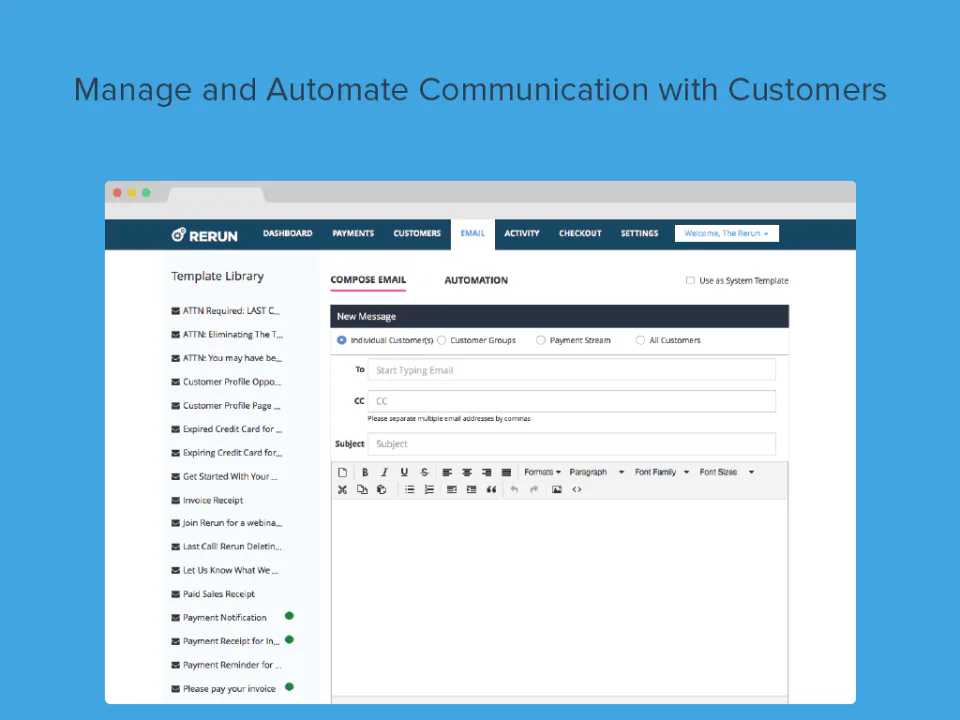Screen dimensions: 960x720
Task: Apply strikethrough formatting
Action: click(x=424, y=472)
